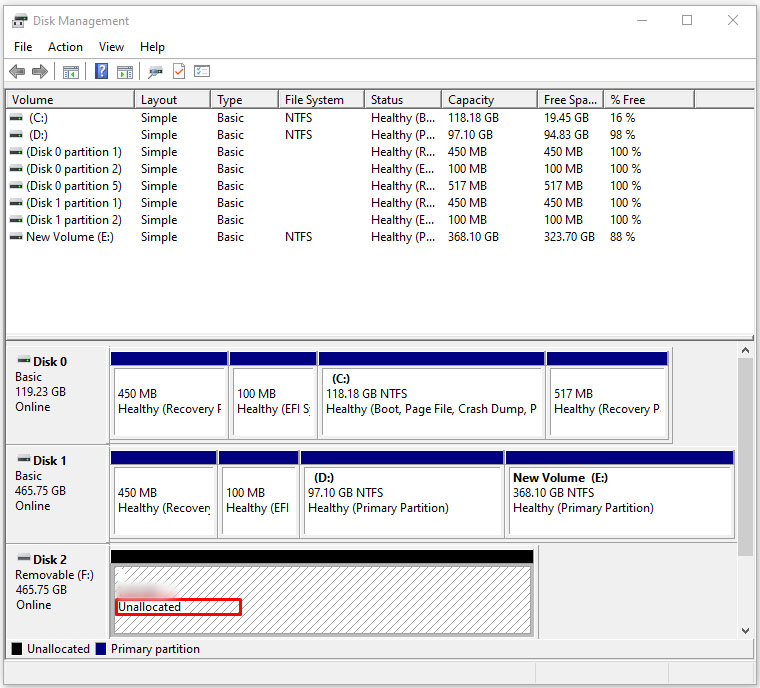Click the Properties checkmark sheet icon
Image resolution: width=760 pixels, height=688 pixels.
179,72
